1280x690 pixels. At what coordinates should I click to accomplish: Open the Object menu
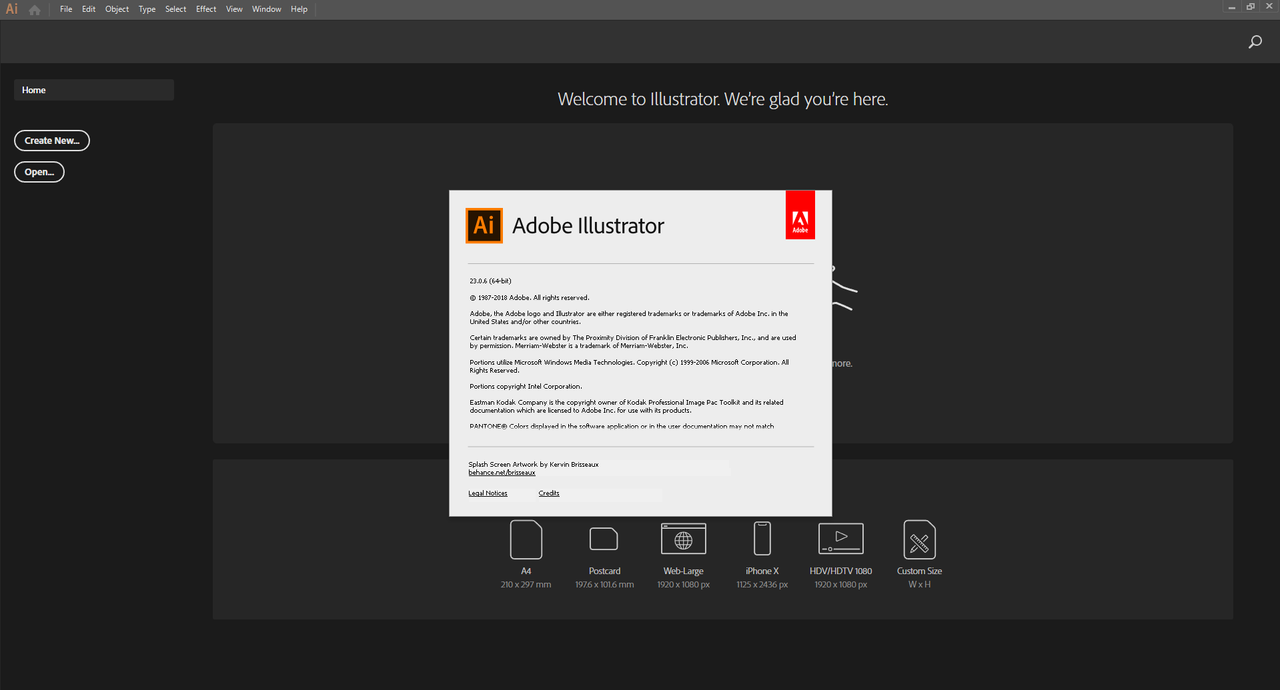coord(117,9)
